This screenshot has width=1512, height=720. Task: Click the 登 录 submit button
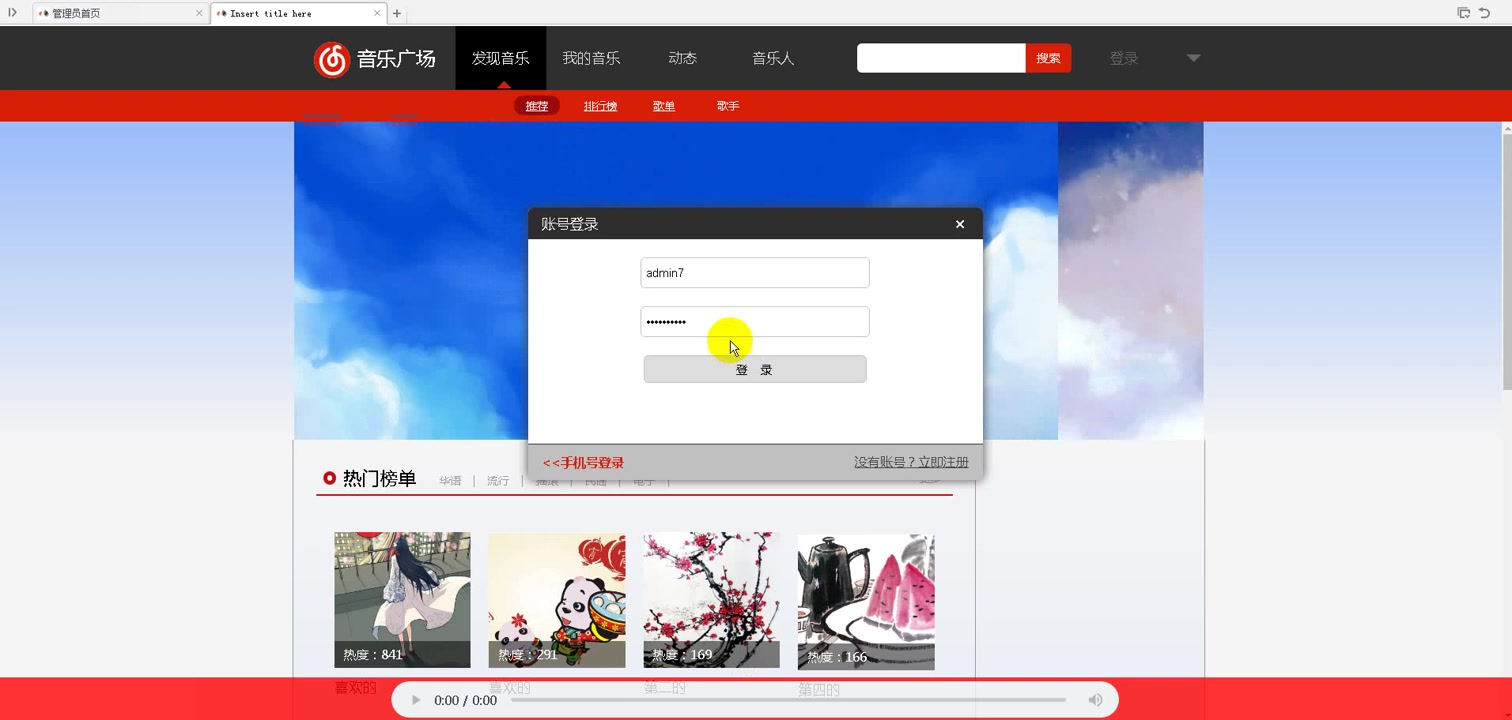[755, 369]
